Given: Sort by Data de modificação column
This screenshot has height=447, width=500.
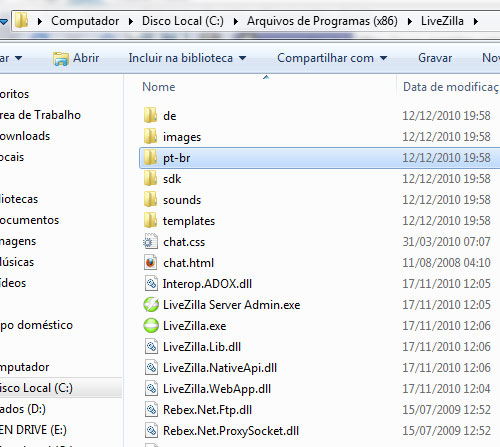Looking at the screenshot, I should pos(451,87).
